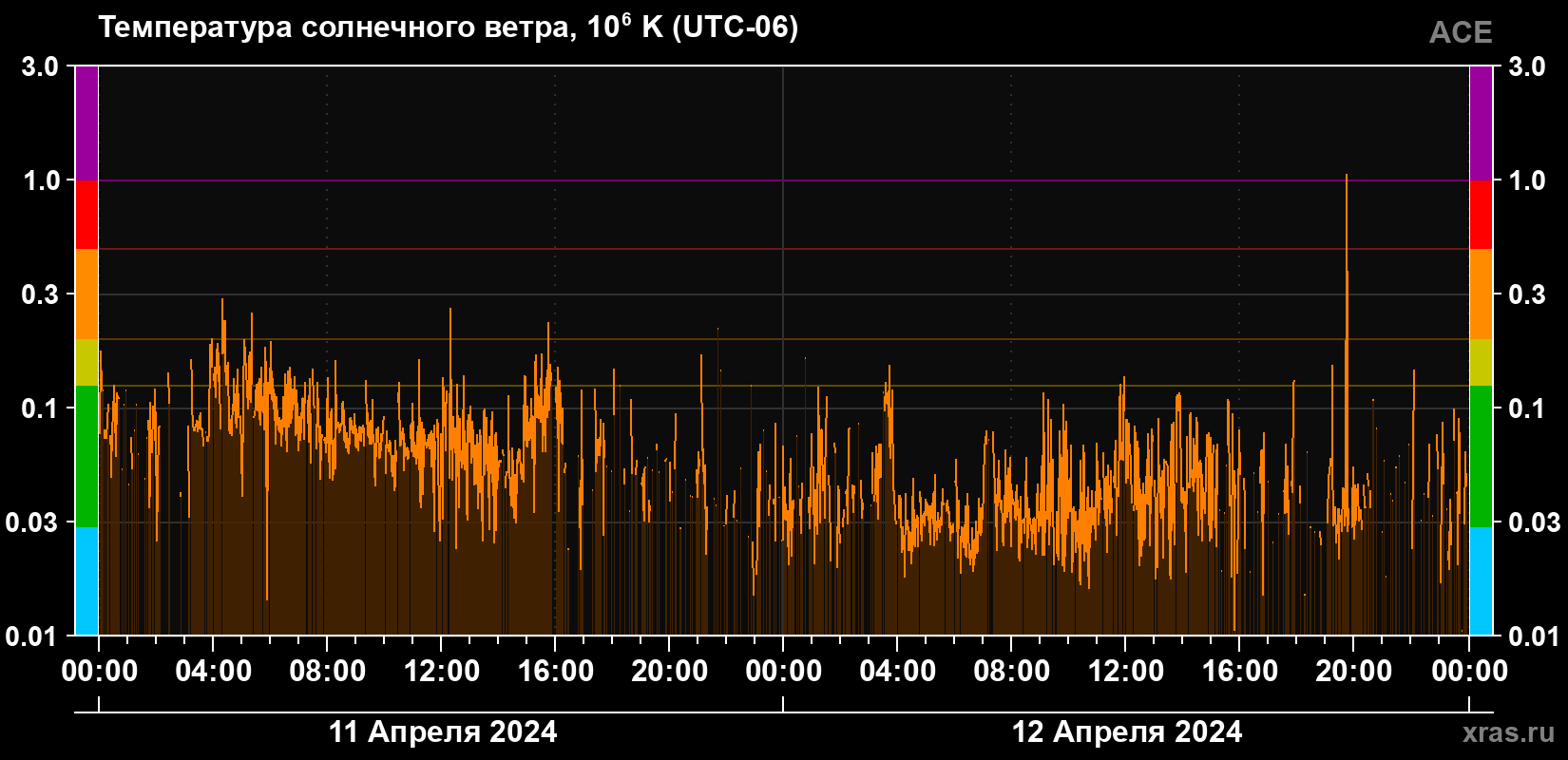
Task: Click the '0.01' label on the left axis
Action: [32, 636]
